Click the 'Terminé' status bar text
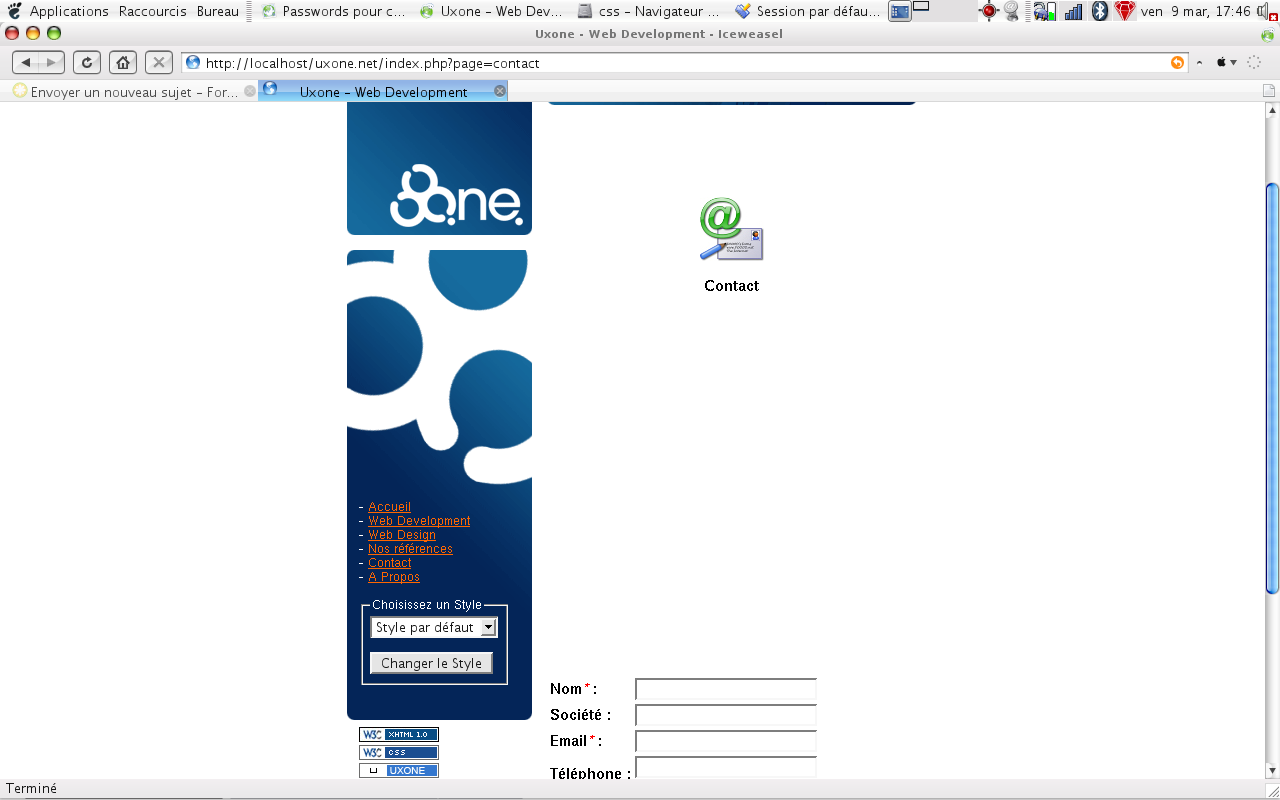1280x800 pixels. coord(31,789)
